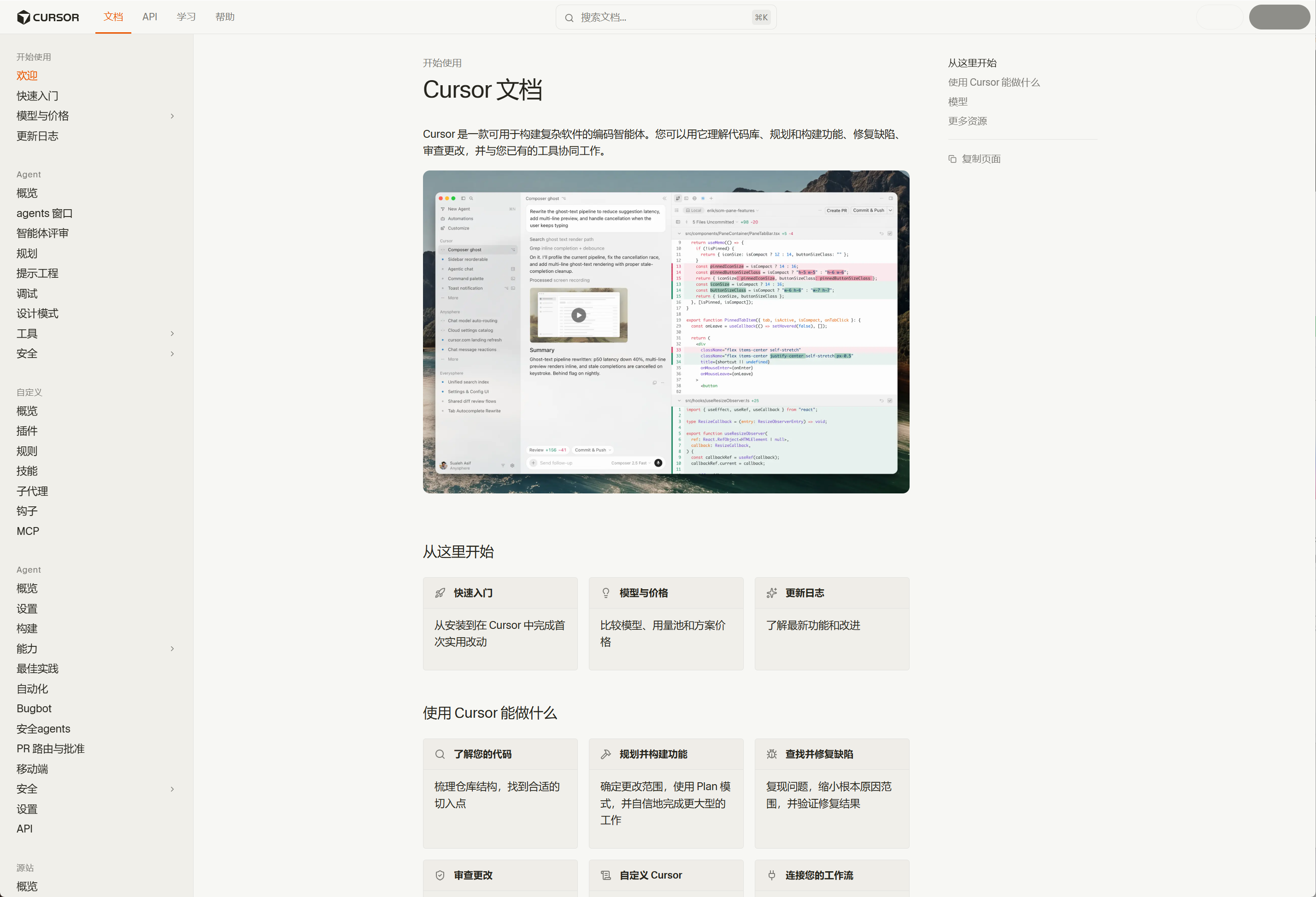Screen dimensions: 1316x897
Task: Open PR 路由与批准 in the sidebar
Action: [x=50, y=749]
